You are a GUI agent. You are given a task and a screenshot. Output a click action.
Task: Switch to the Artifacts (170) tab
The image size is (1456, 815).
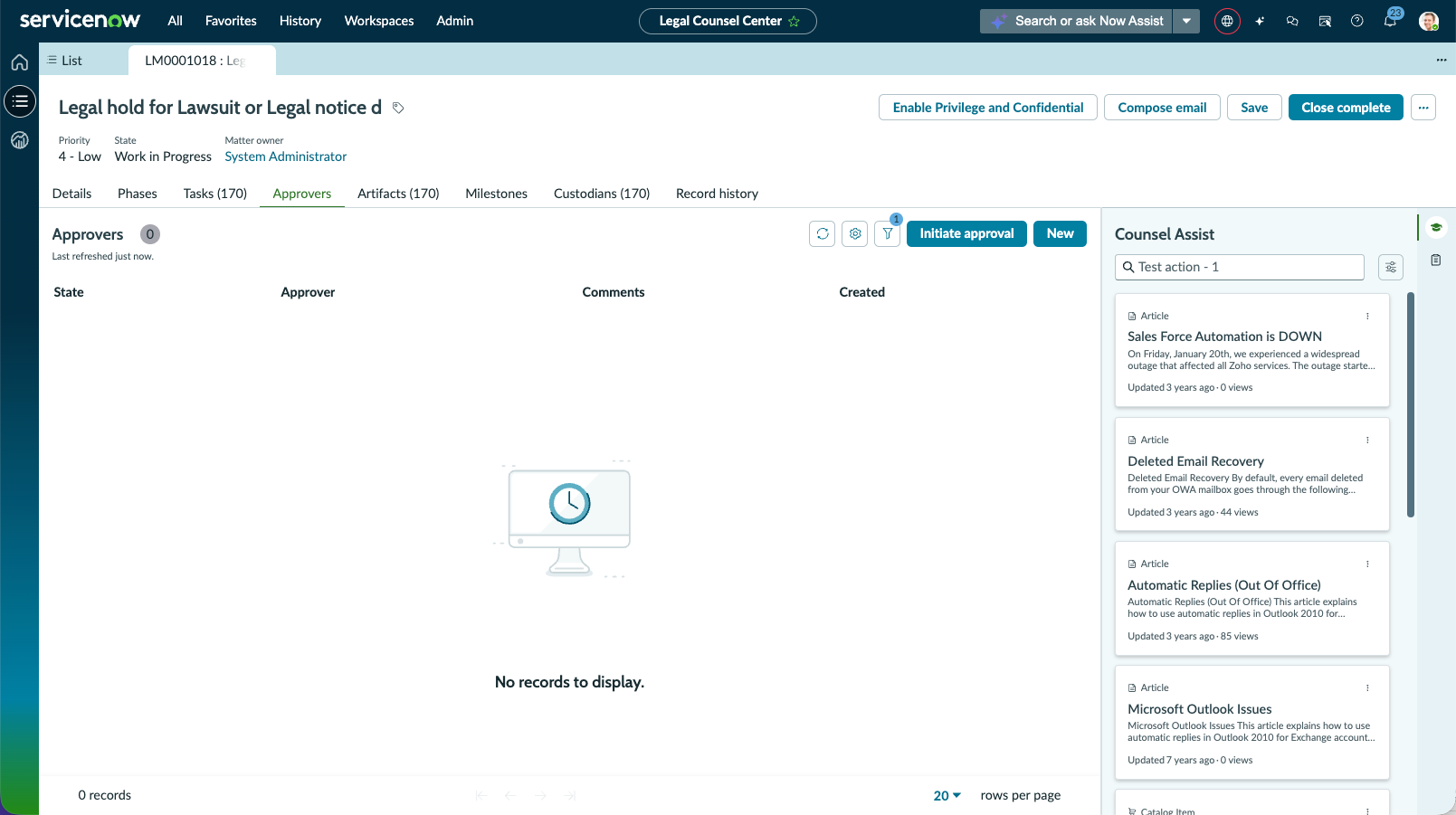pos(398,194)
